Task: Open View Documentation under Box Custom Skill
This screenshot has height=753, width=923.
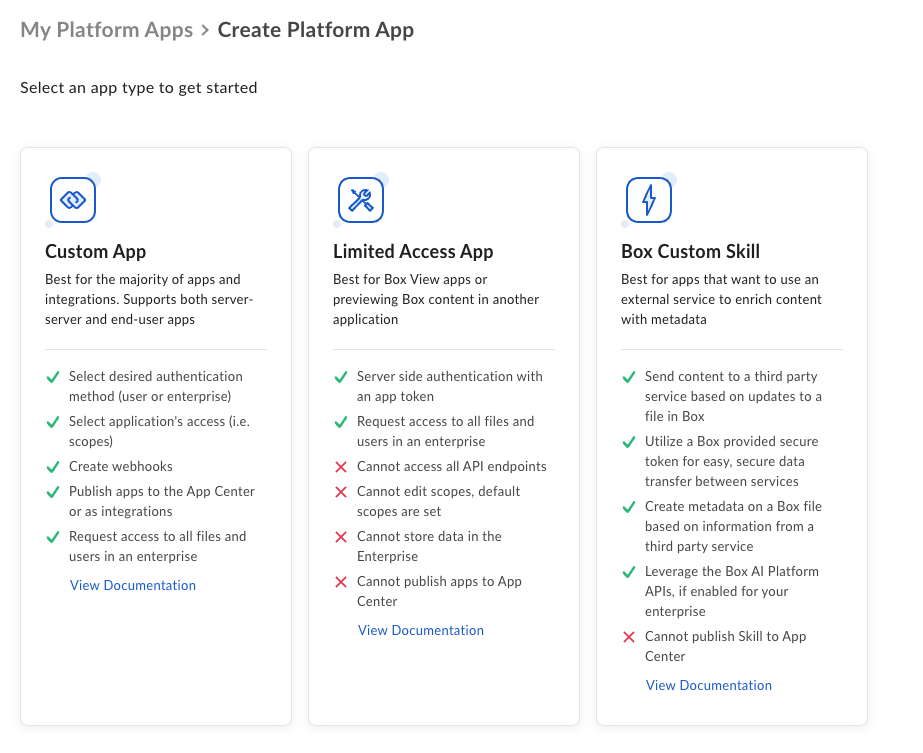Action: 709,685
